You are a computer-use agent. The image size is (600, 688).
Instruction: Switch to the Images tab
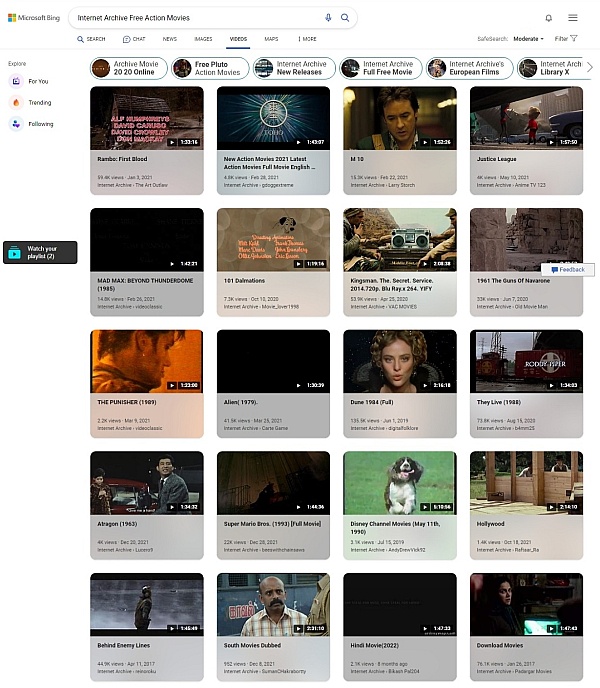click(x=203, y=39)
